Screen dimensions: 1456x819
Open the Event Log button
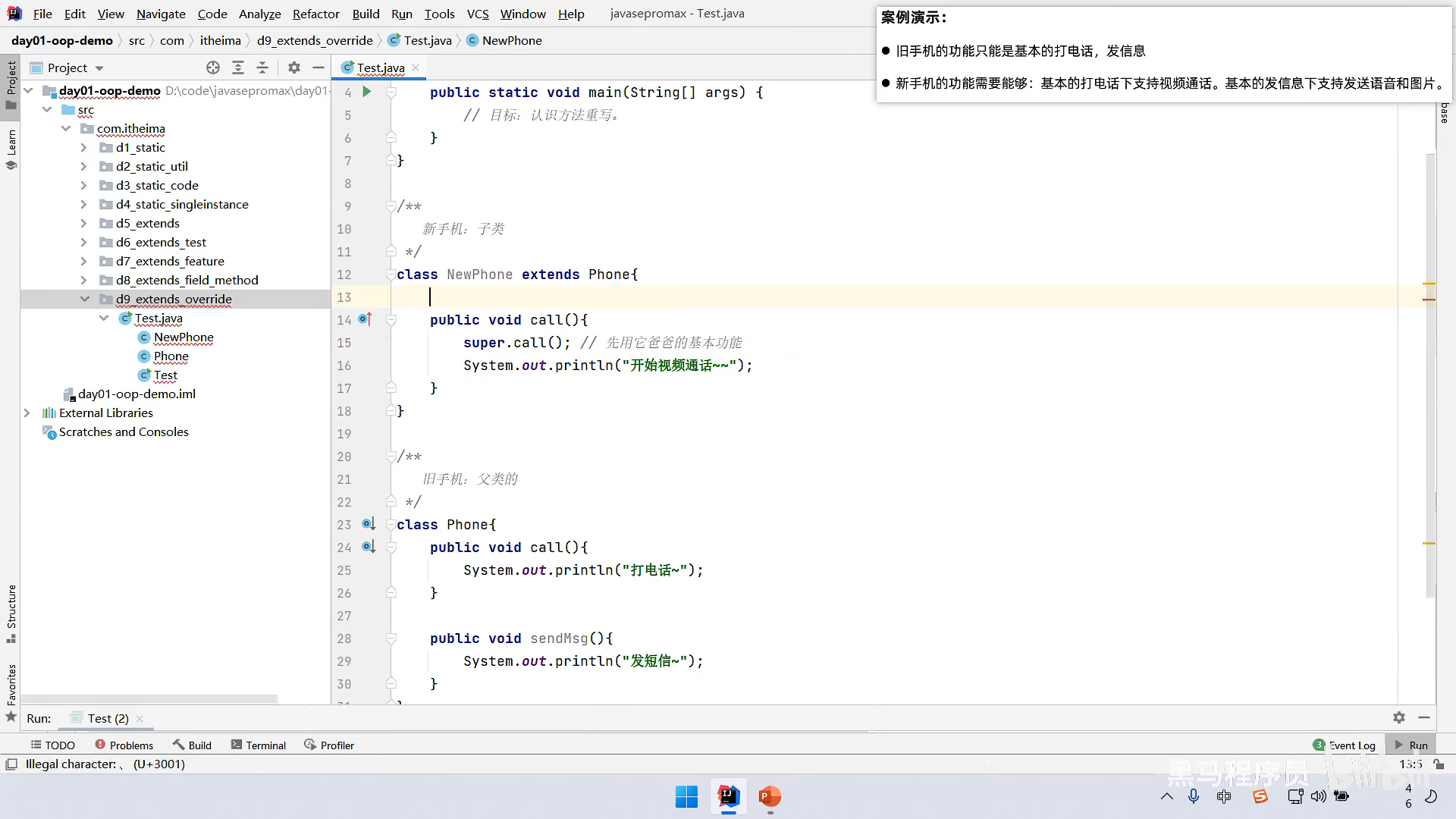(x=1345, y=745)
